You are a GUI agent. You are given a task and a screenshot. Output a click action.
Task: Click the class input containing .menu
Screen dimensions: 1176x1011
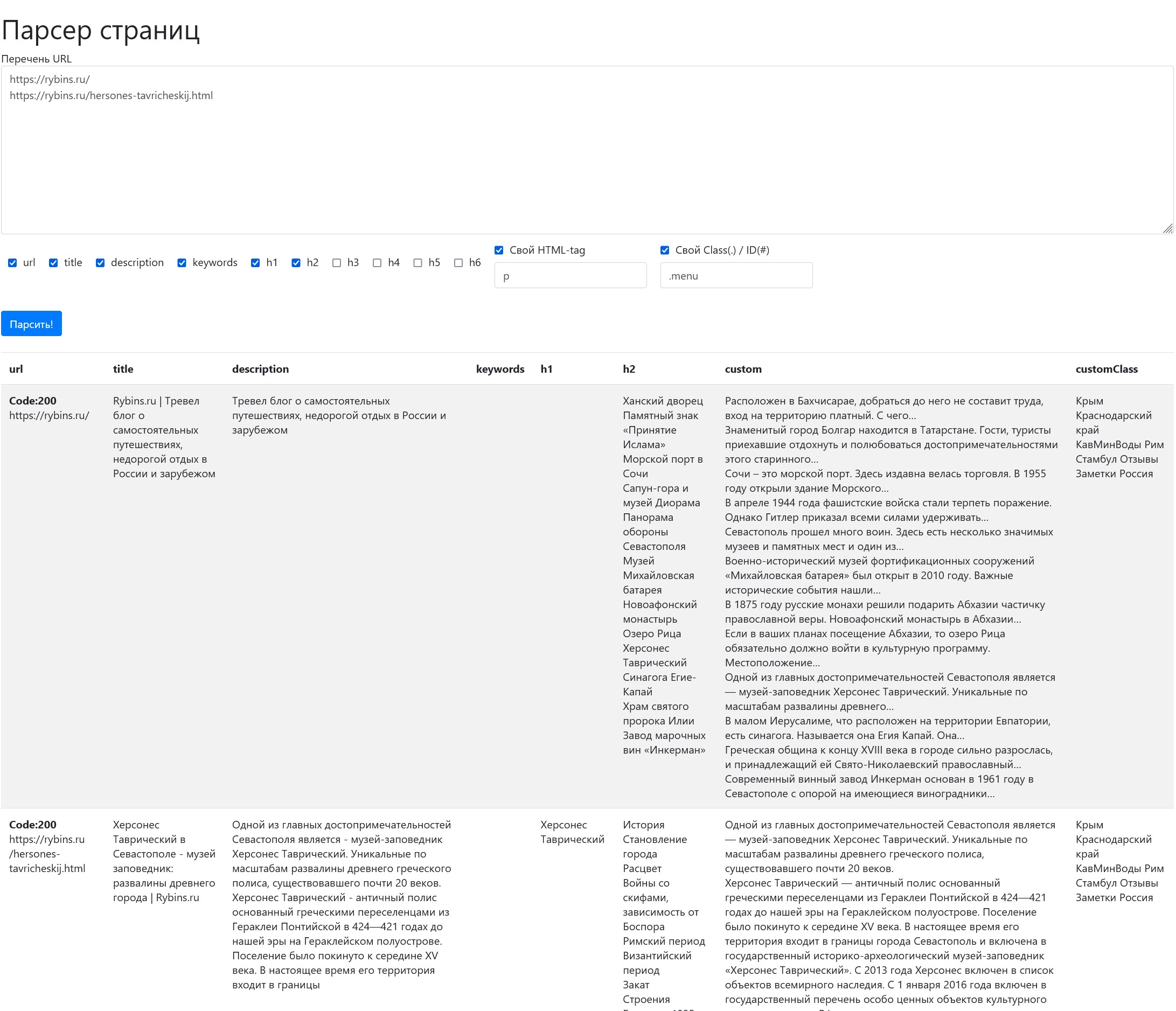click(736, 275)
